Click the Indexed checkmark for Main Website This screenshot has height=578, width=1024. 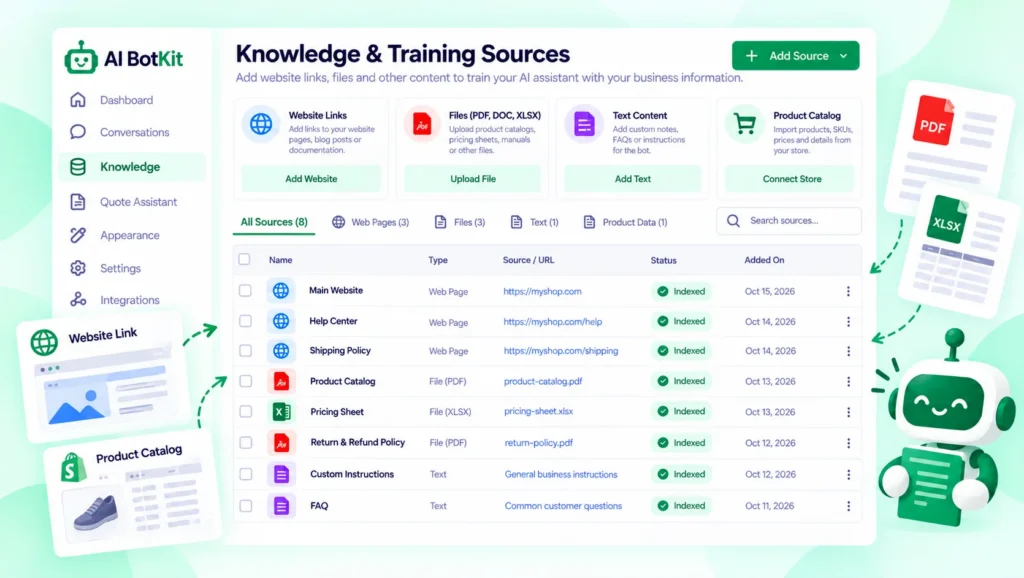(x=663, y=291)
